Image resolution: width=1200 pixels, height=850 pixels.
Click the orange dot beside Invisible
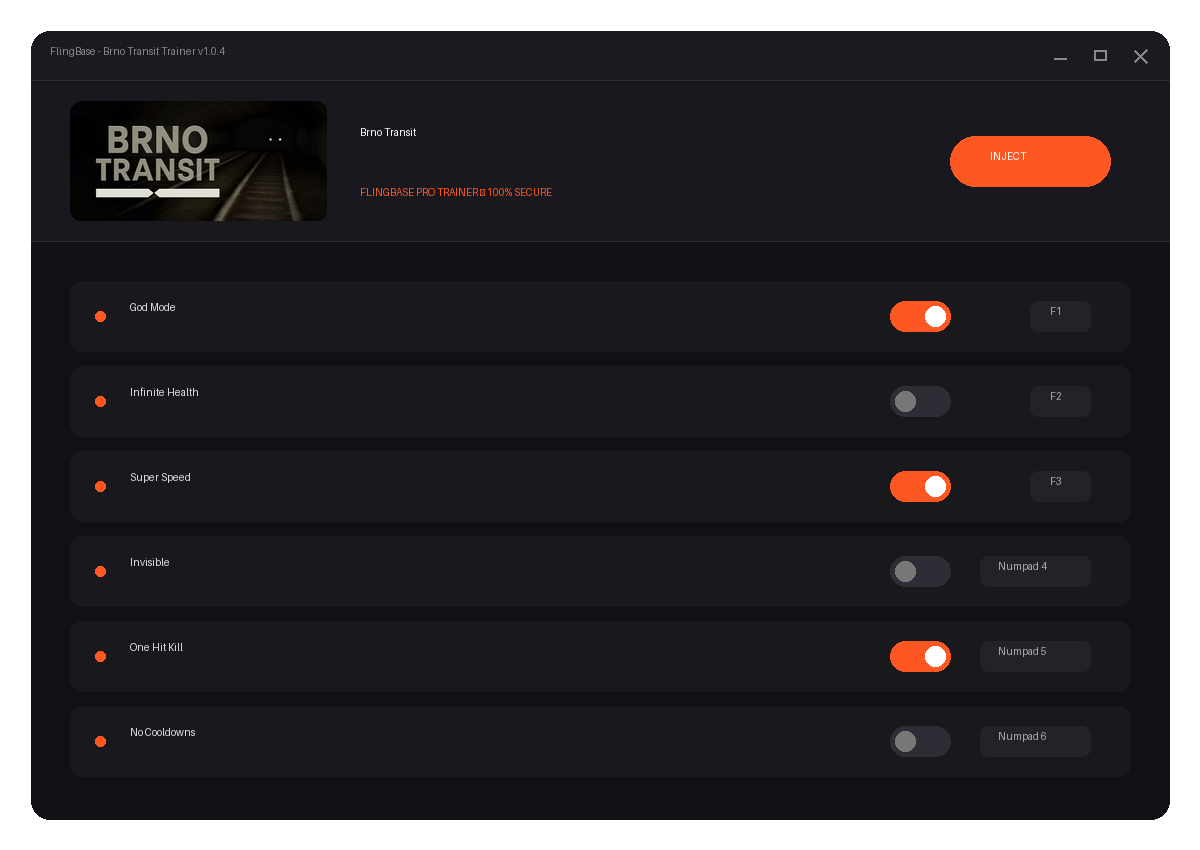click(x=100, y=571)
